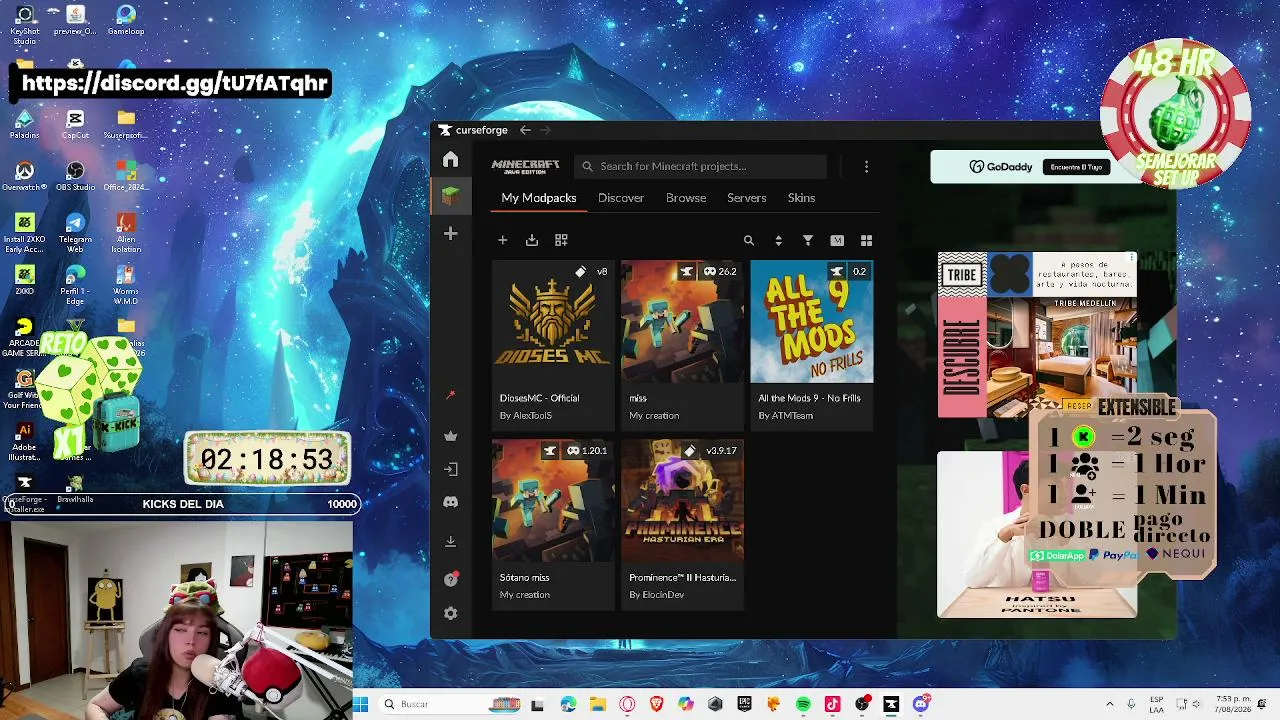Click the 'By ATMTeam' author text

pos(786,416)
